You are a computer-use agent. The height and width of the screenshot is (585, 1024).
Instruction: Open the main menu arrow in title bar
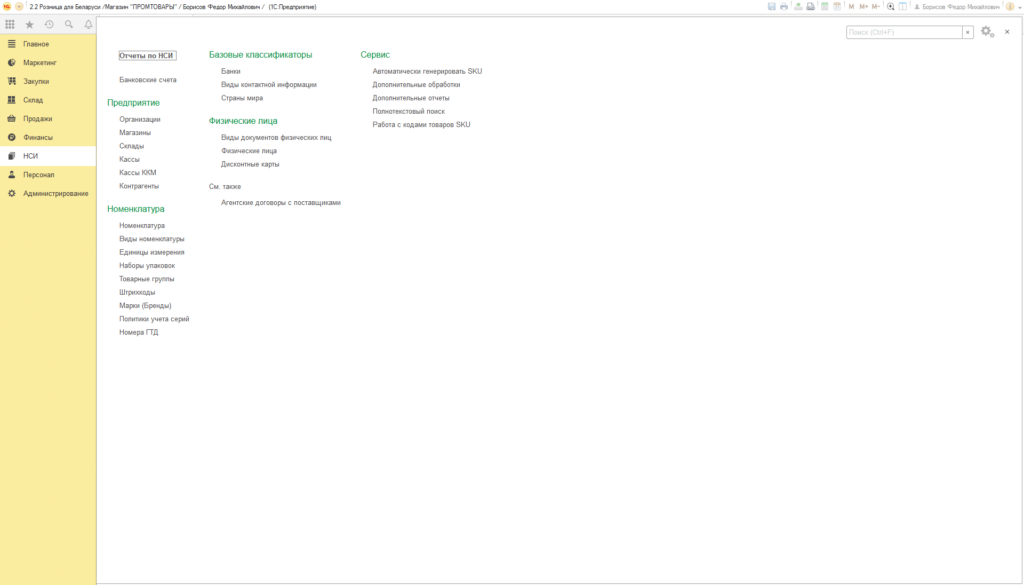19,7
